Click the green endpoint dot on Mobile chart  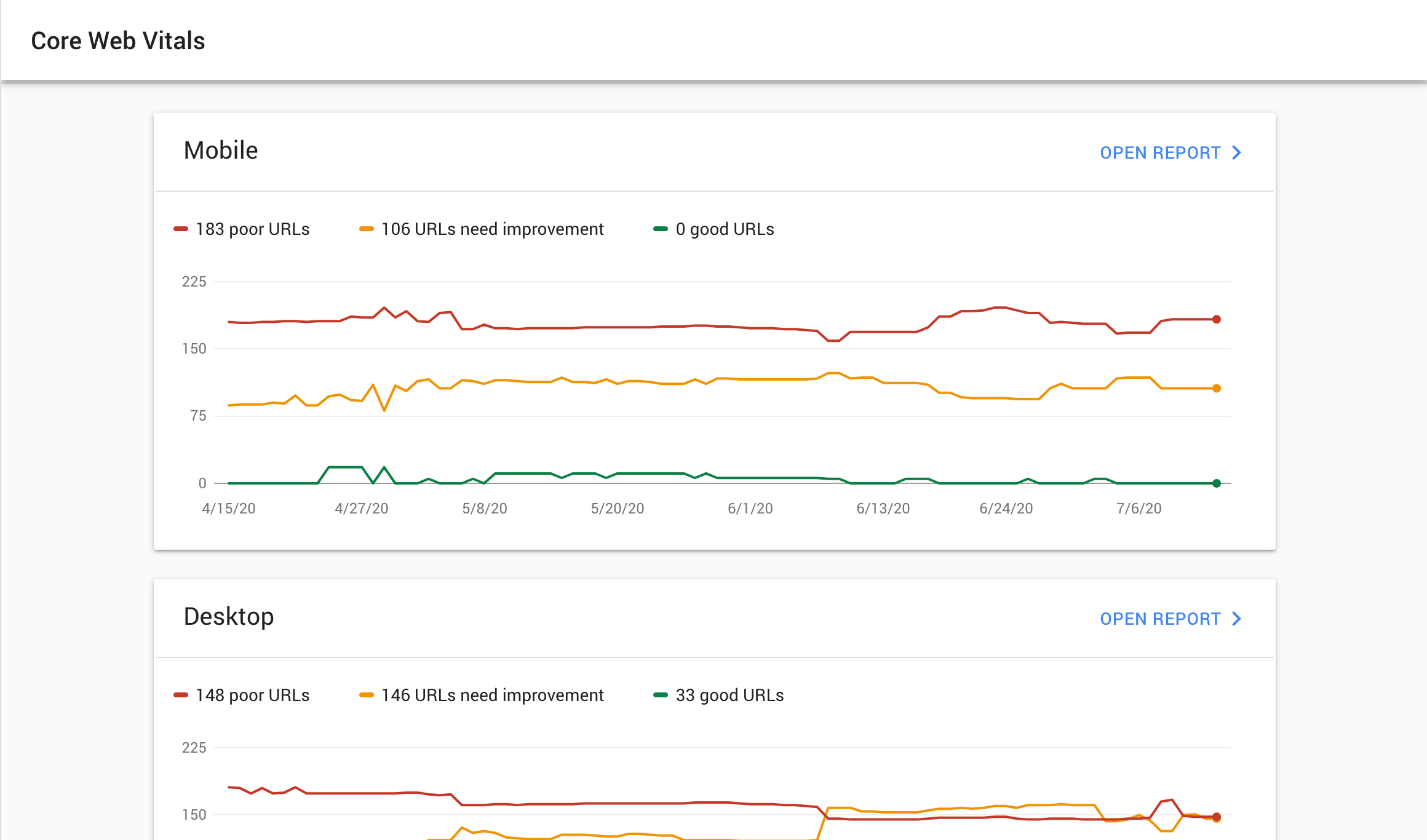(1217, 483)
